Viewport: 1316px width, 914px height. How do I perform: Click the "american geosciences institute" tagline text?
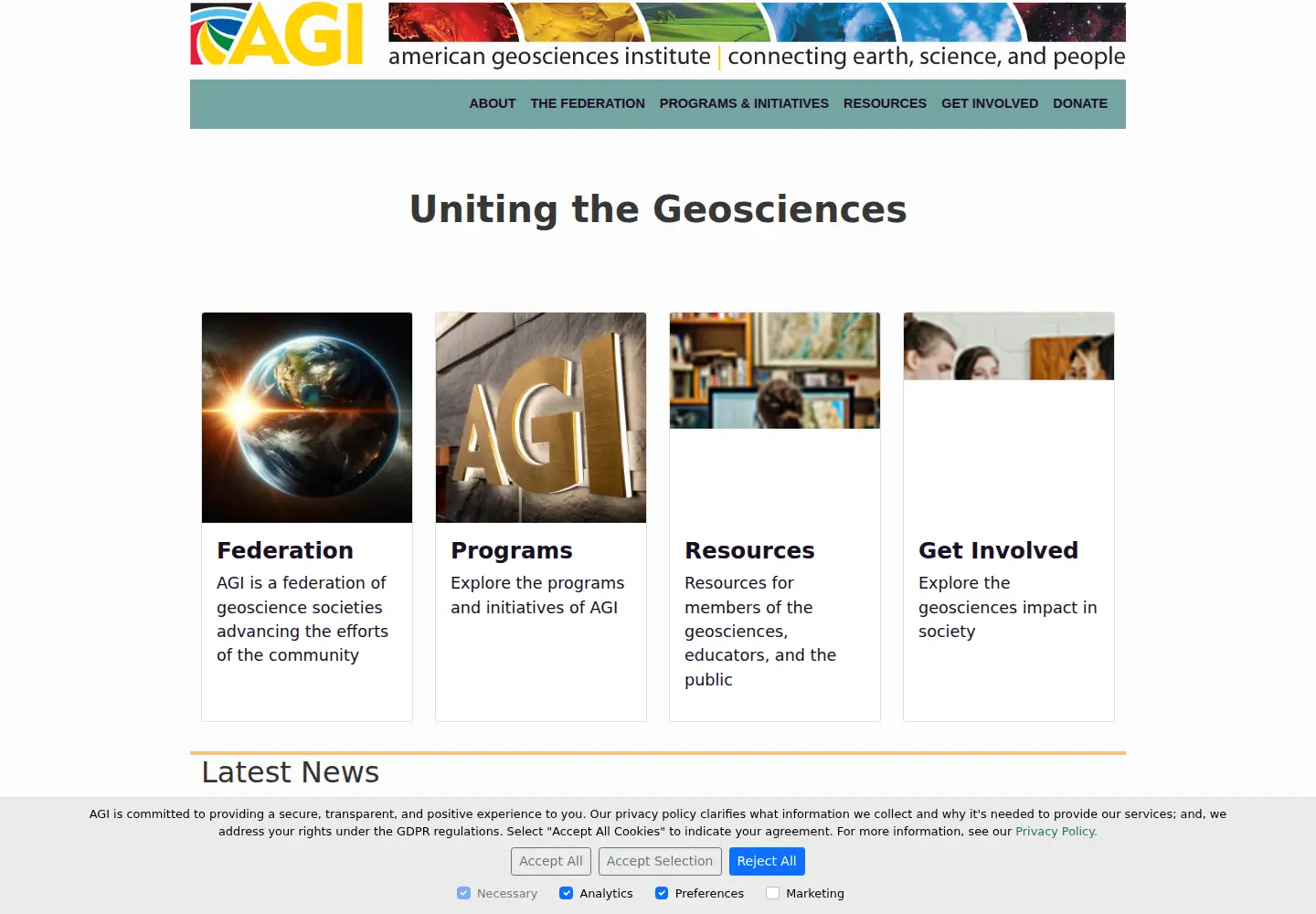pyautogui.click(x=549, y=57)
